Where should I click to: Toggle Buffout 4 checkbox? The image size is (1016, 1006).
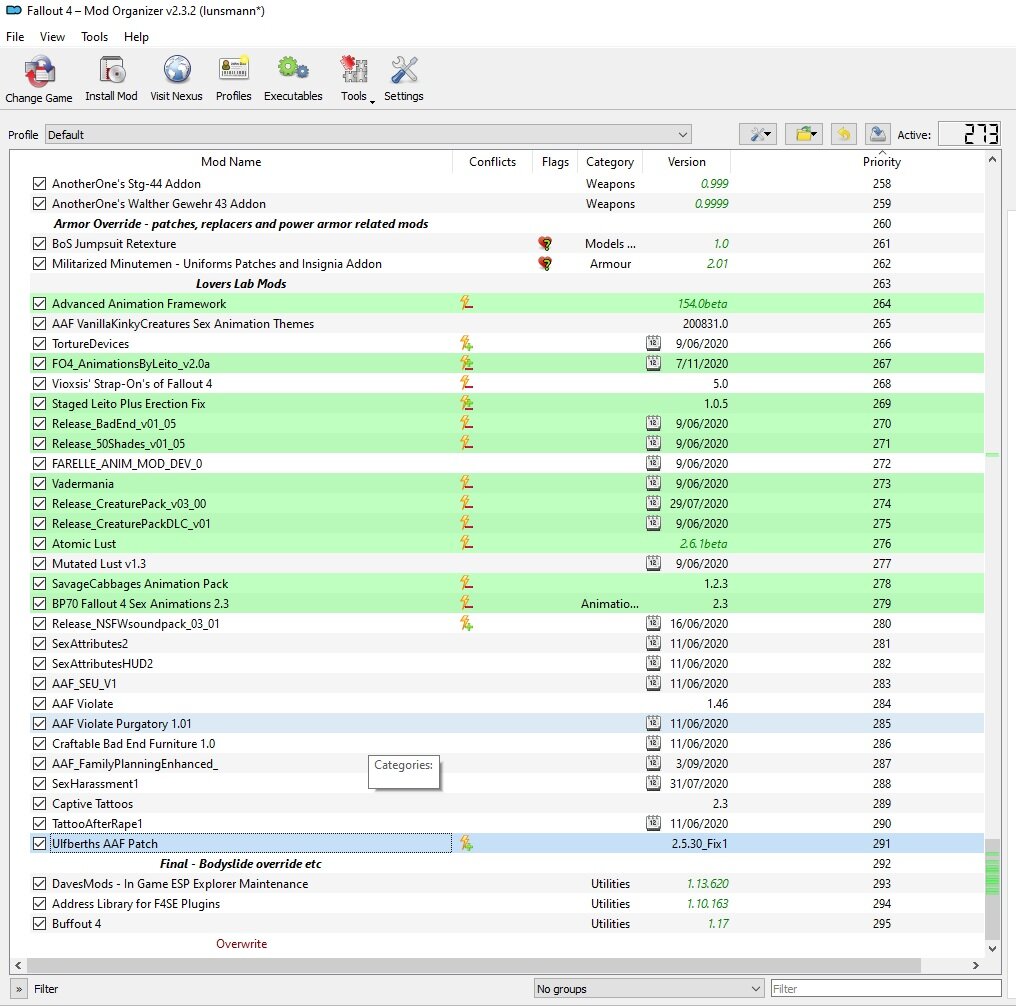tap(40, 924)
